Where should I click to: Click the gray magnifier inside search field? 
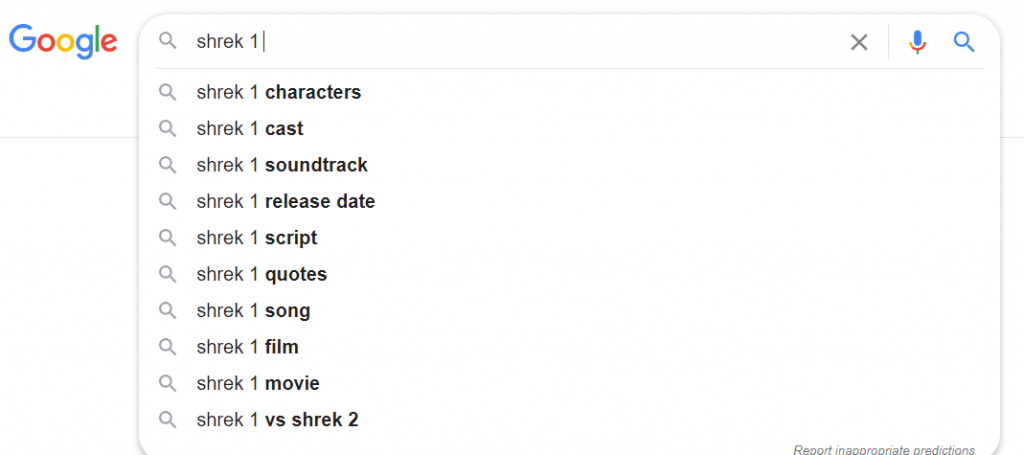pos(168,42)
